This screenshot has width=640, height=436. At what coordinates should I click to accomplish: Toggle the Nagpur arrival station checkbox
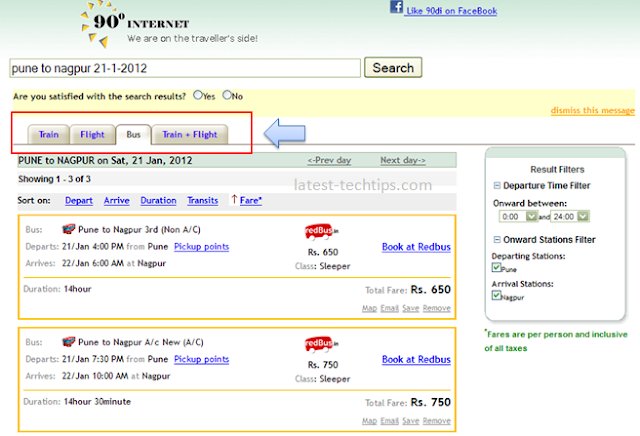point(496,295)
